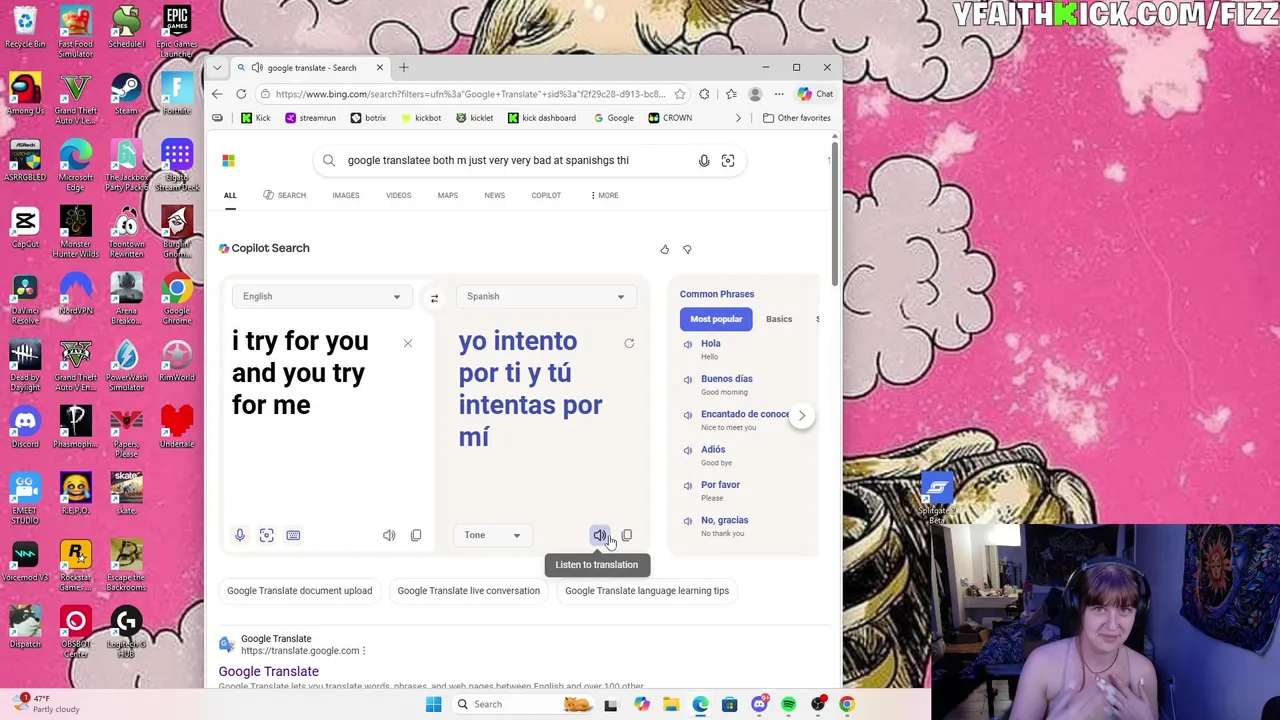The width and height of the screenshot is (1280, 720).
Task: Expand the MORE search filters menu
Action: pos(604,195)
